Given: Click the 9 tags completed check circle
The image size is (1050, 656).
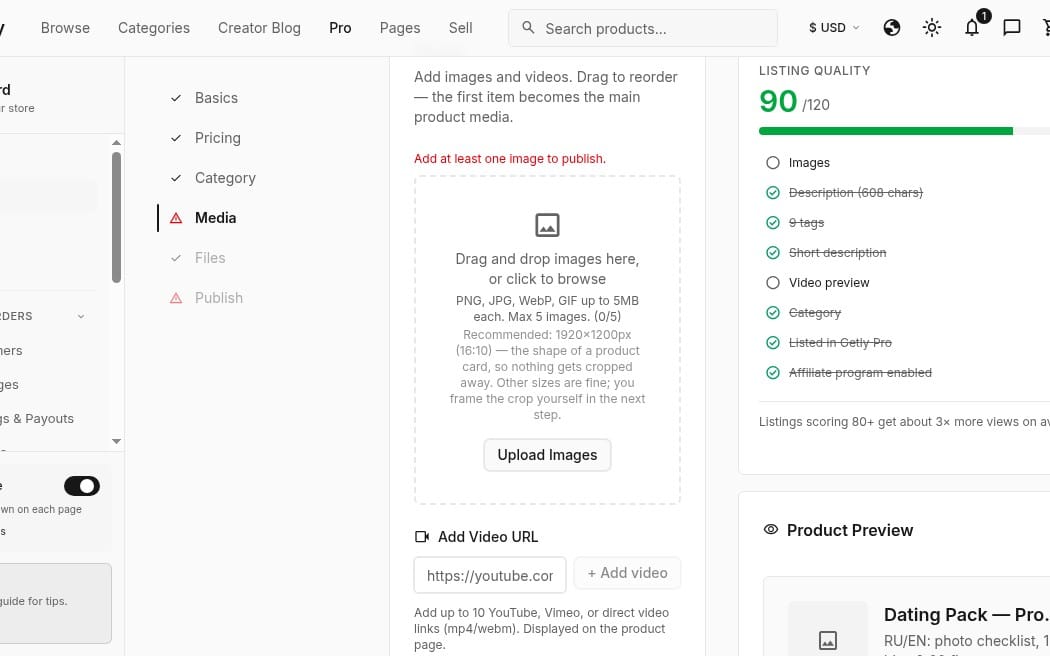Looking at the screenshot, I should [x=773, y=223].
